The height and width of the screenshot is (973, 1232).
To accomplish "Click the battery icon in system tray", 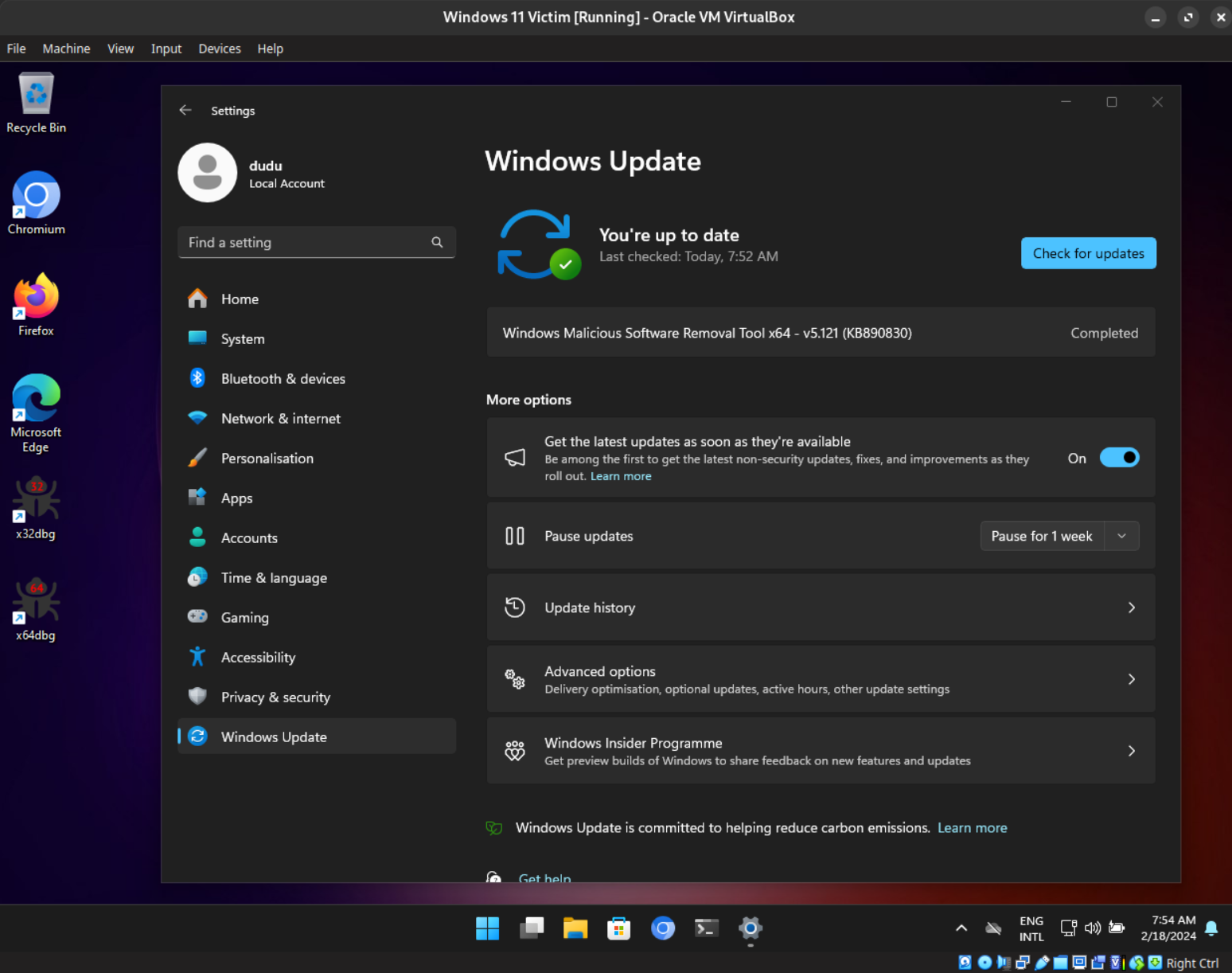I will pos(1117,928).
